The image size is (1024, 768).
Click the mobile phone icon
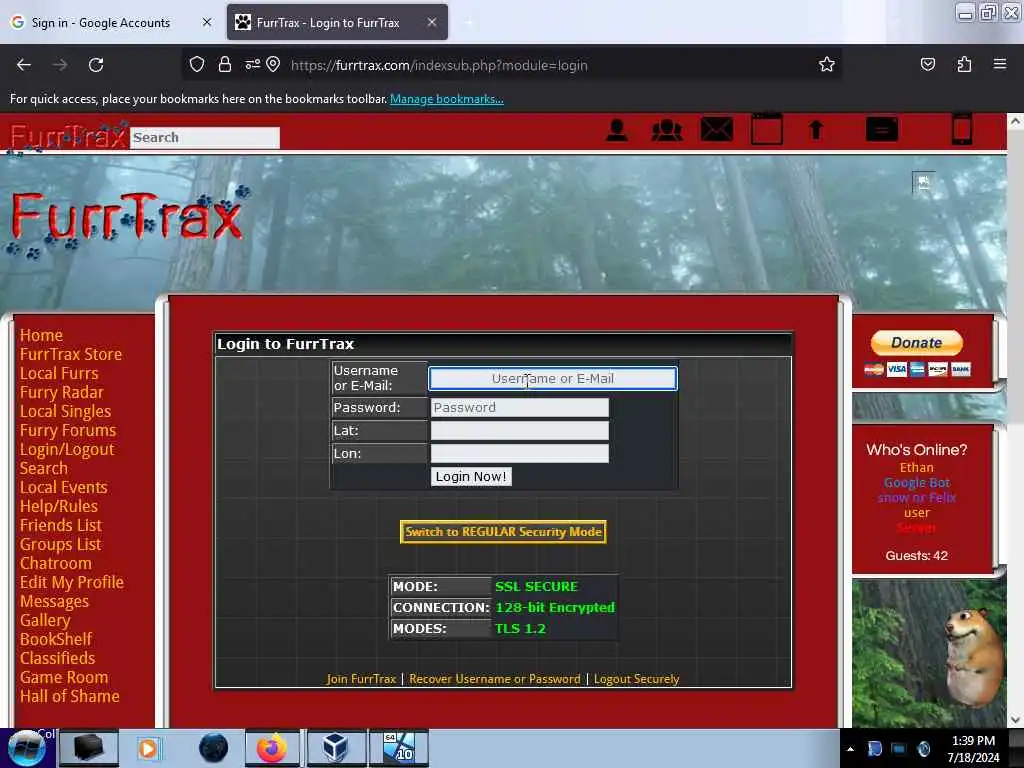coord(962,129)
